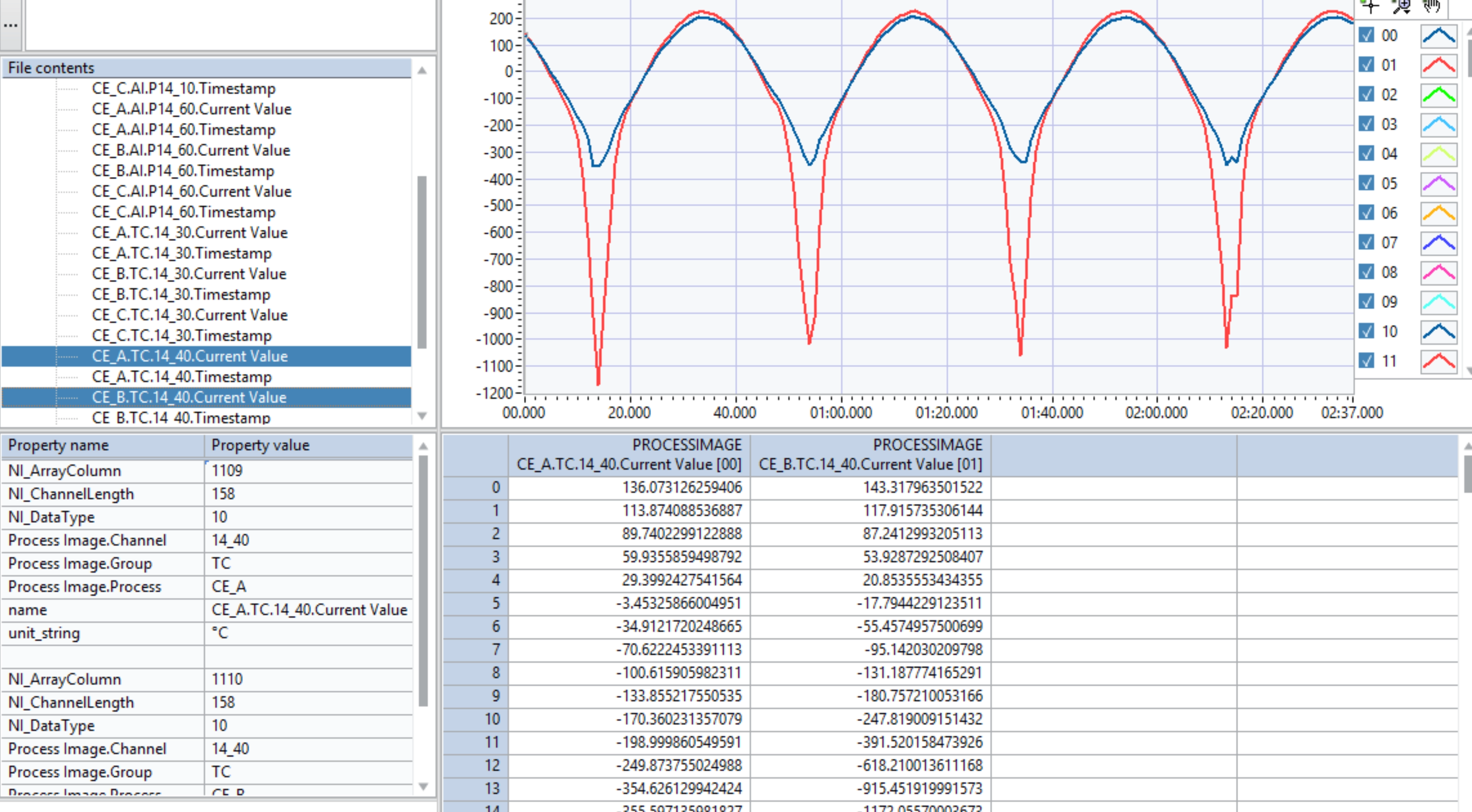Select the crosshair cursor tool

pos(1370,6)
